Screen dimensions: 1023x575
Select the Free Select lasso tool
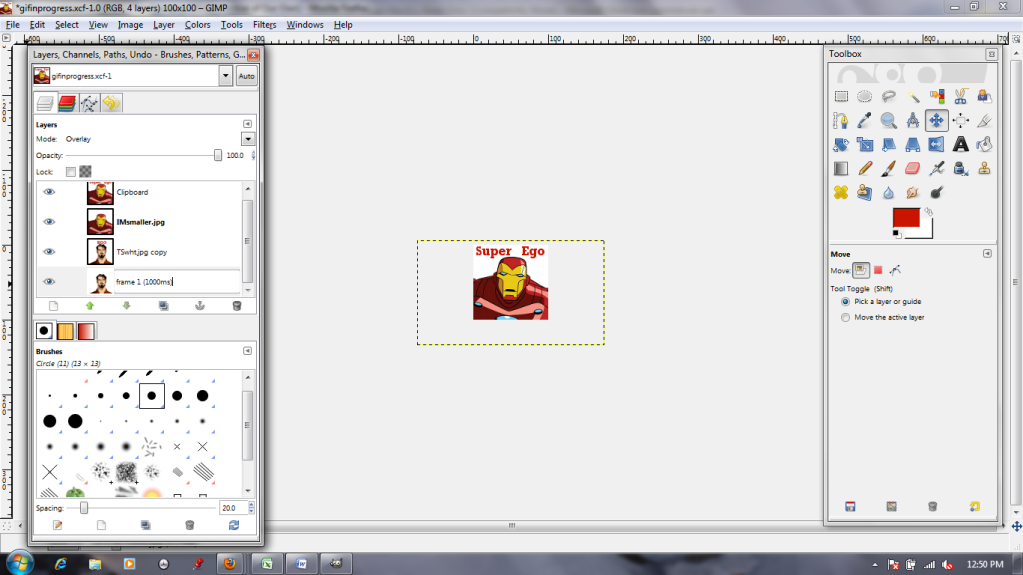(x=889, y=97)
